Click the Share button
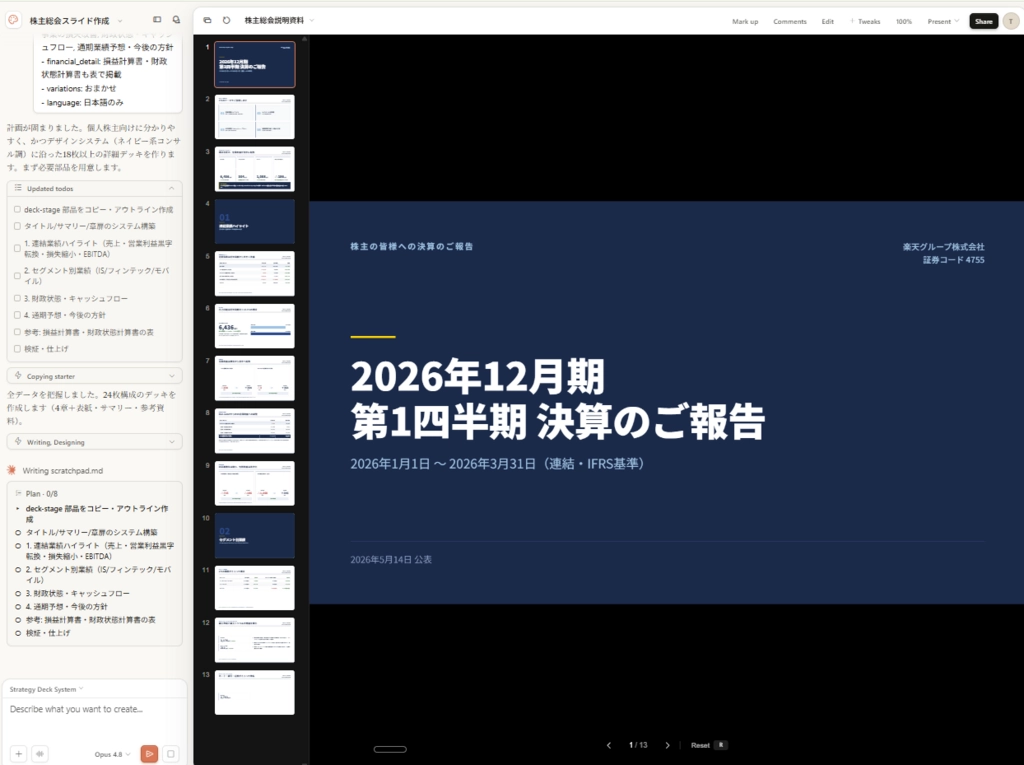Screen dimensions: 1024x765 pos(984,21)
